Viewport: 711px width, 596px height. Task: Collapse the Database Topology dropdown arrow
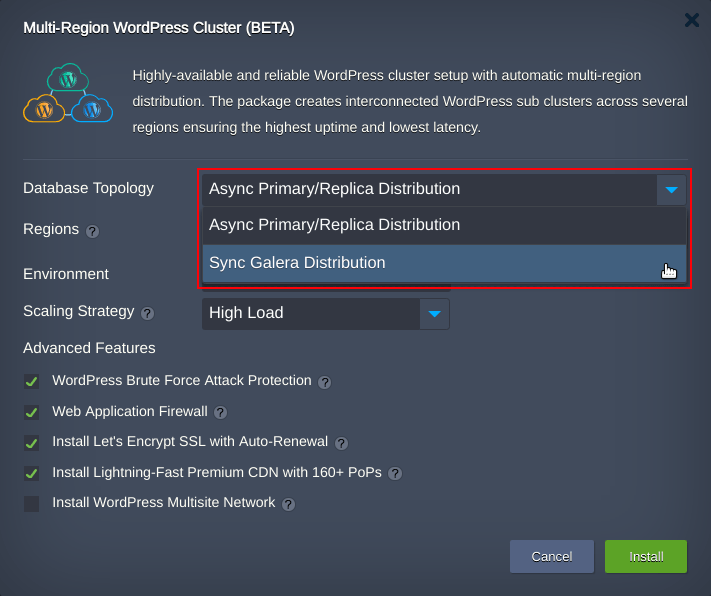coord(671,190)
